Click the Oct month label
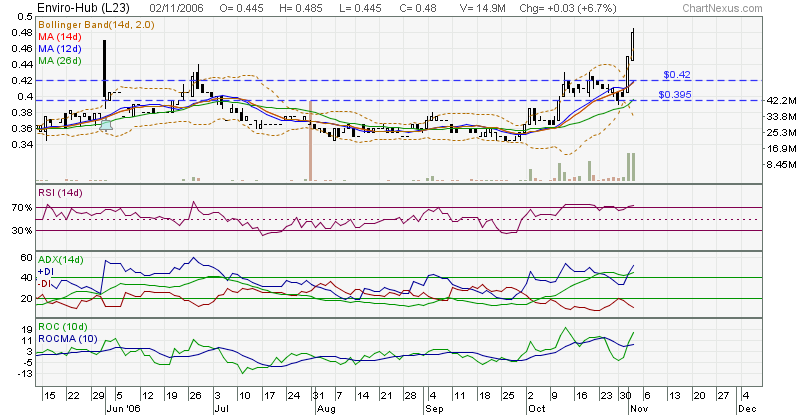The height and width of the screenshot is (415, 800). [537, 409]
